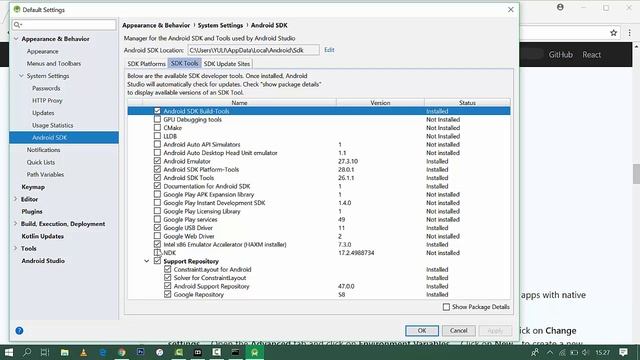Click the browser page vertical scrollbar thumb

pos(636,174)
